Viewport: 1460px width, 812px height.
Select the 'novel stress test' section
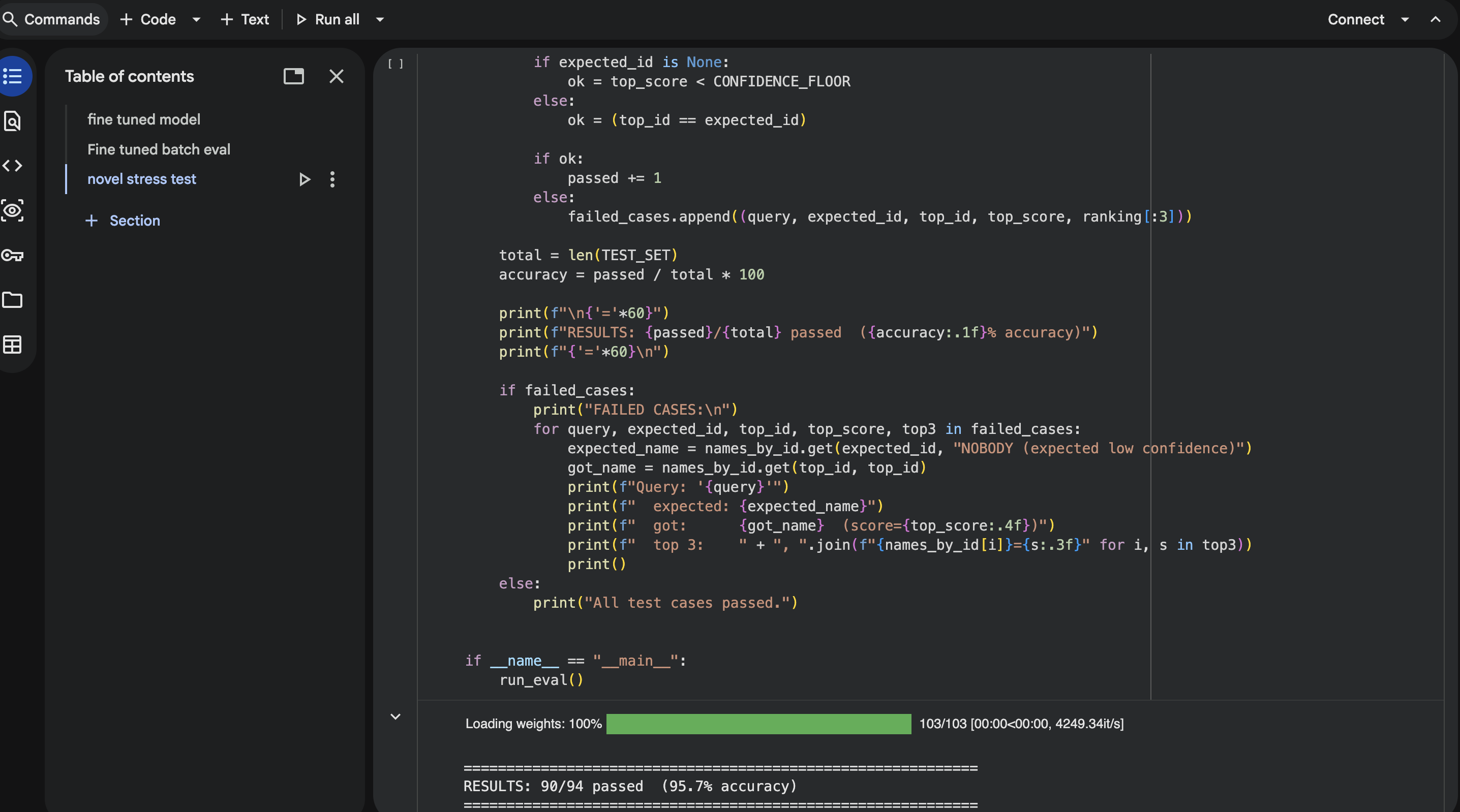click(142, 179)
